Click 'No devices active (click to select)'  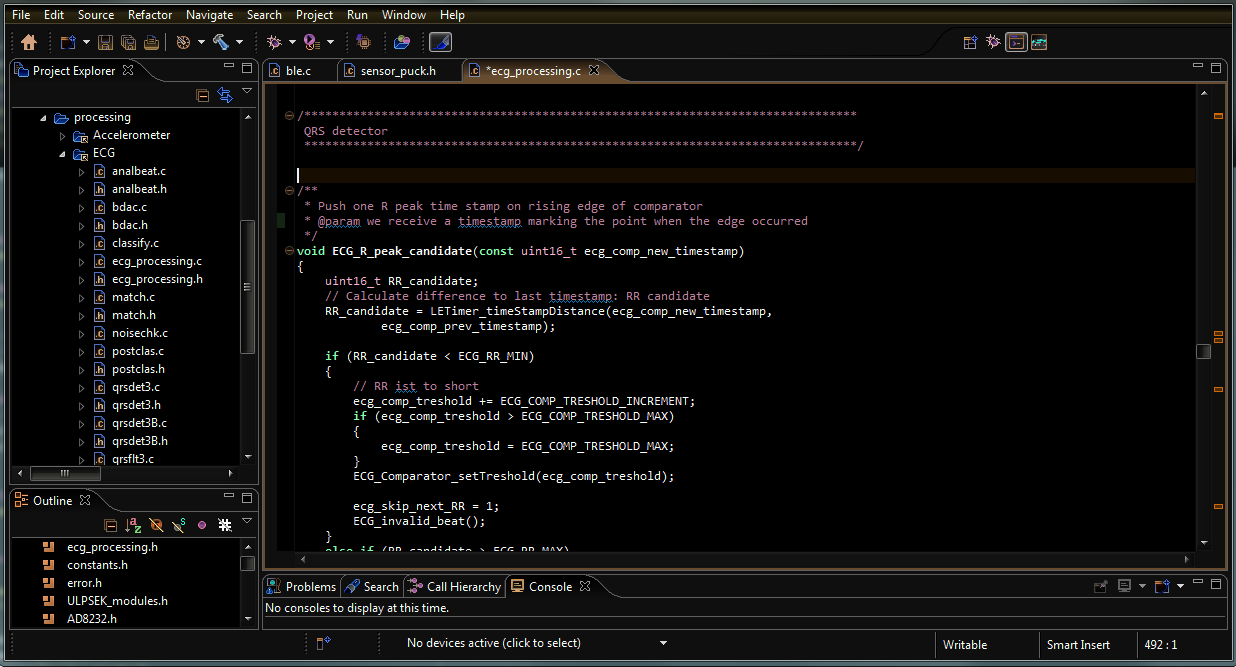493,644
